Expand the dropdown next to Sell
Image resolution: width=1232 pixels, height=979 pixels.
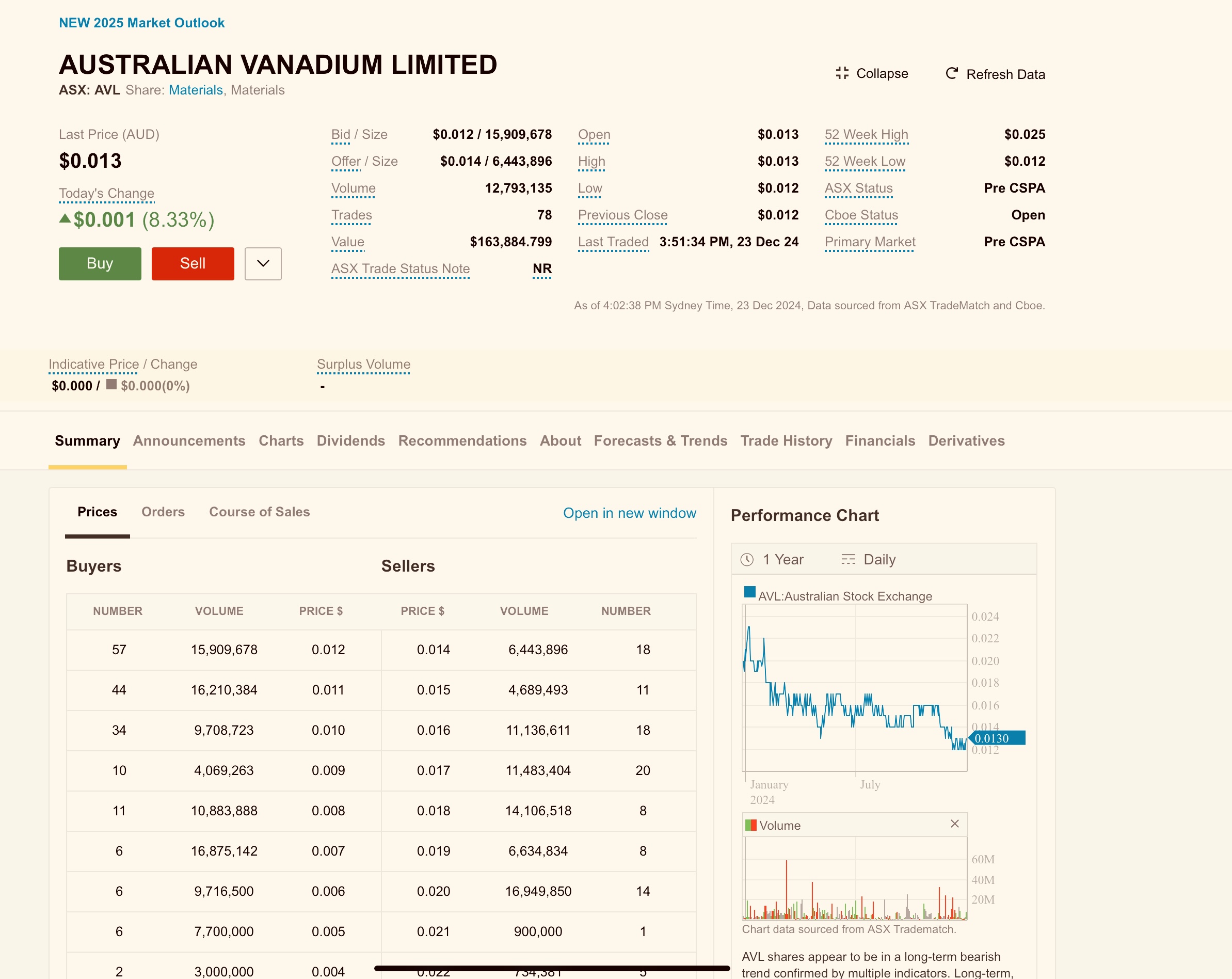coord(263,263)
